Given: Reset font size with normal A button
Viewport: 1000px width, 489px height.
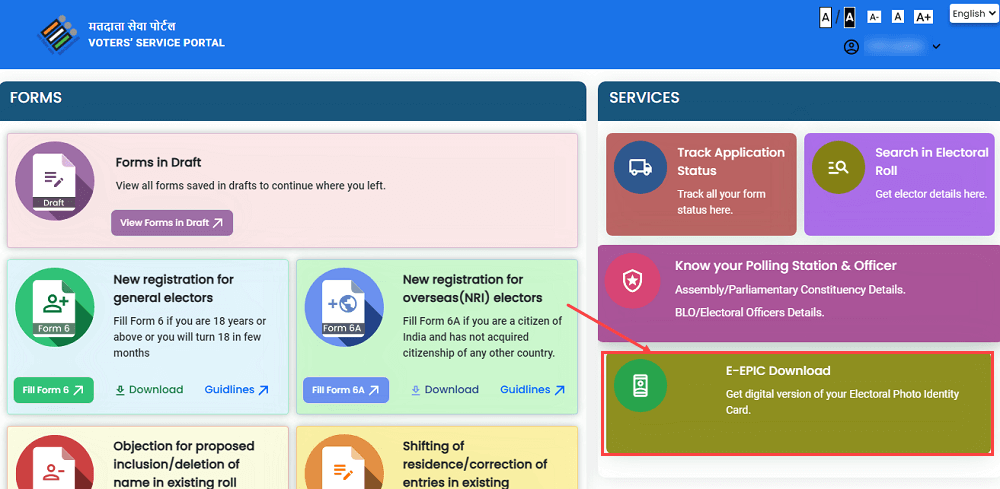Looking at the screenshot, I should pyautogui.click(x=898, y=17).
